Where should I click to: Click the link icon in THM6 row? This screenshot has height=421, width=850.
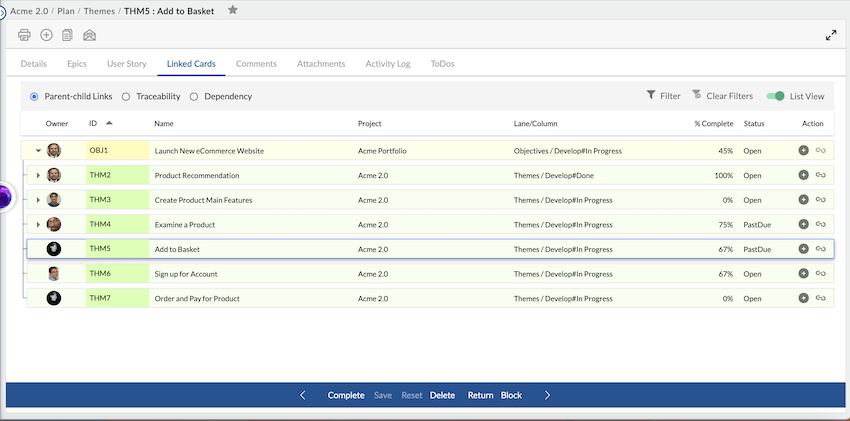(821, 274)
